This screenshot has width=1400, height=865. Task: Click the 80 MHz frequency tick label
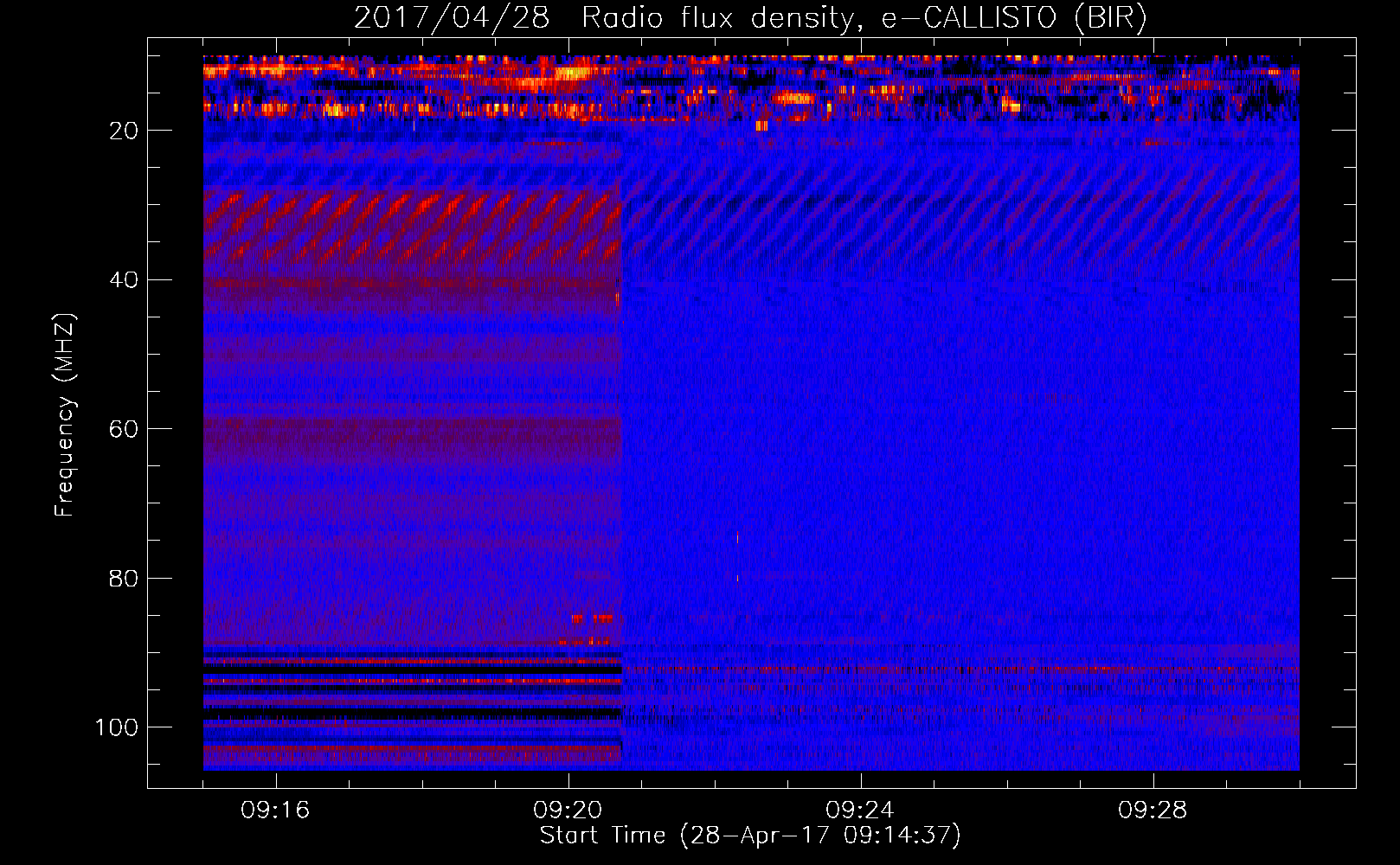(125, 579)
